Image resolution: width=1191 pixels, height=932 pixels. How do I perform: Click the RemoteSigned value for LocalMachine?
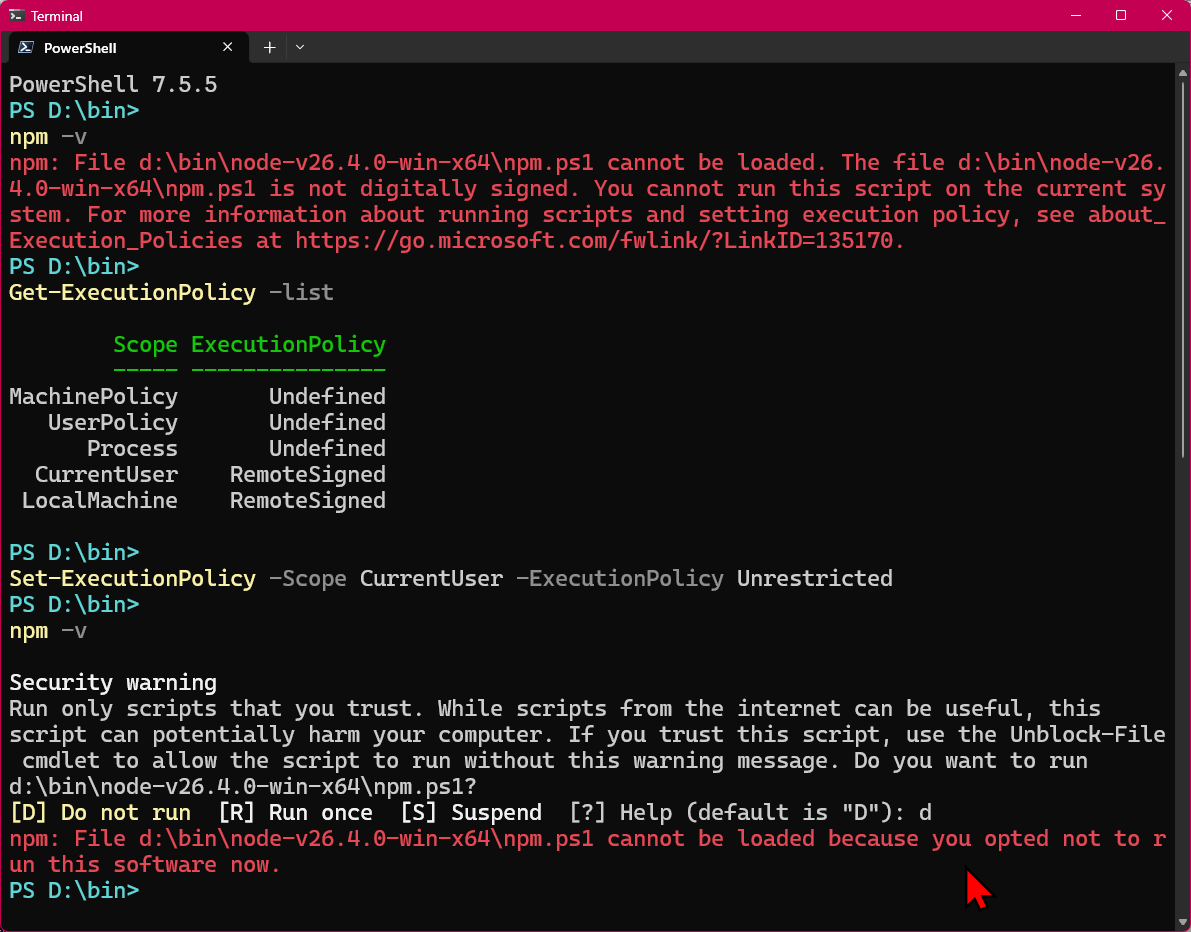[308, 501]
